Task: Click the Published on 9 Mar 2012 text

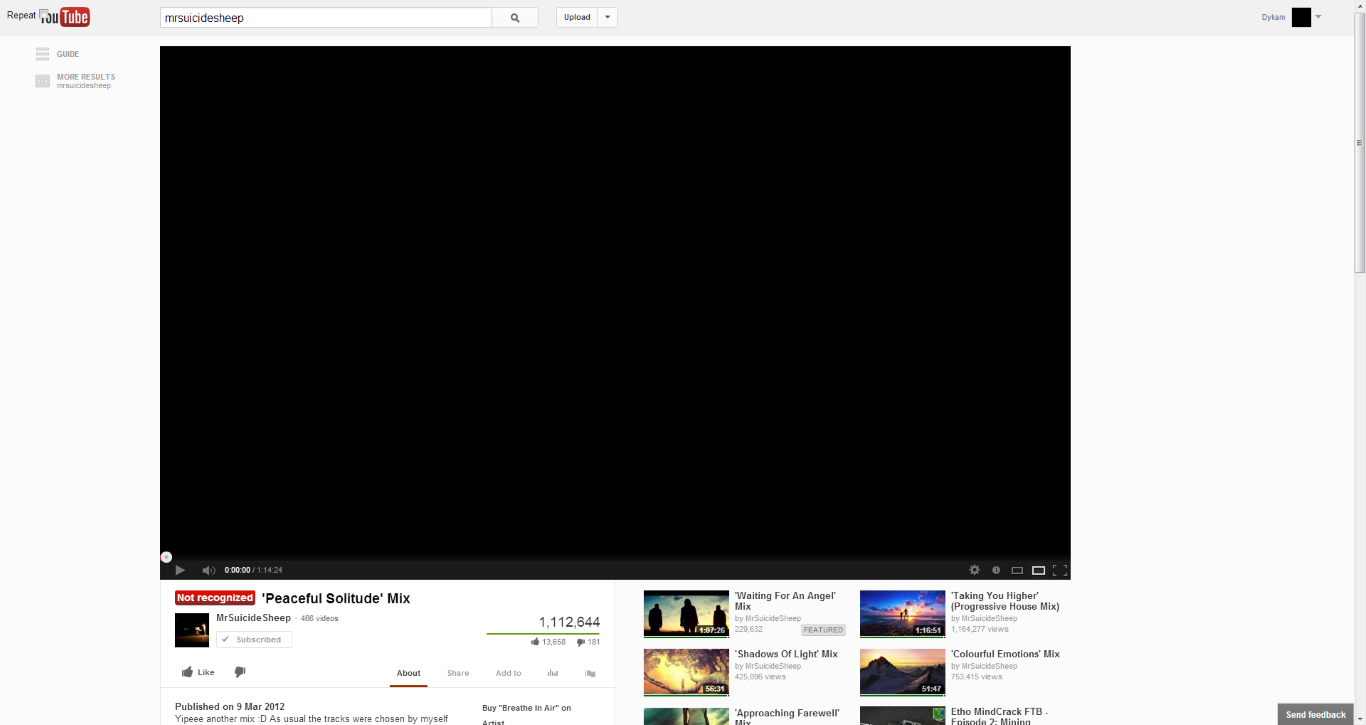Action: tap(230, 706)
